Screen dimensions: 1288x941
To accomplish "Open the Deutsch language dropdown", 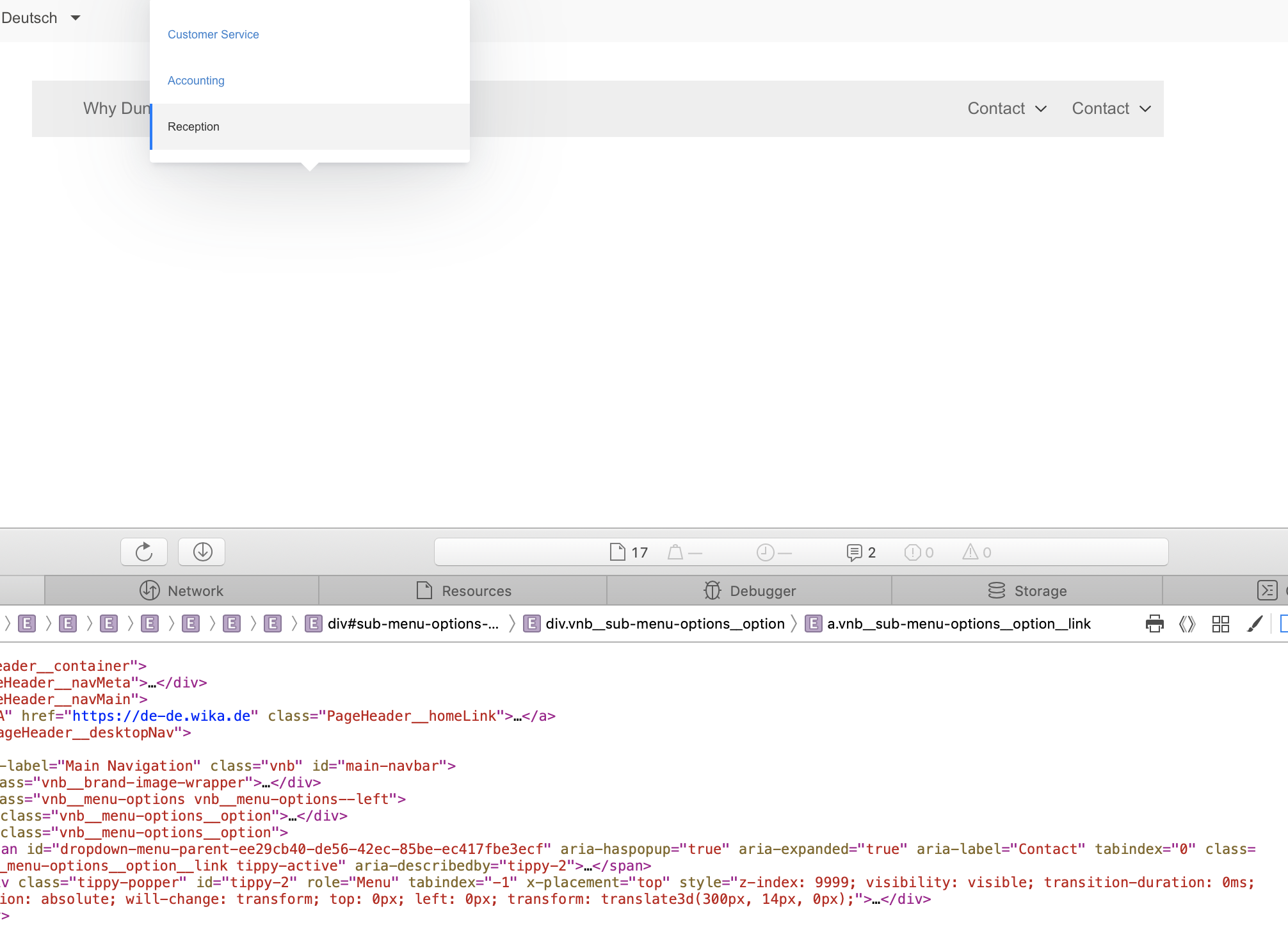I will [x=41, y=18].
